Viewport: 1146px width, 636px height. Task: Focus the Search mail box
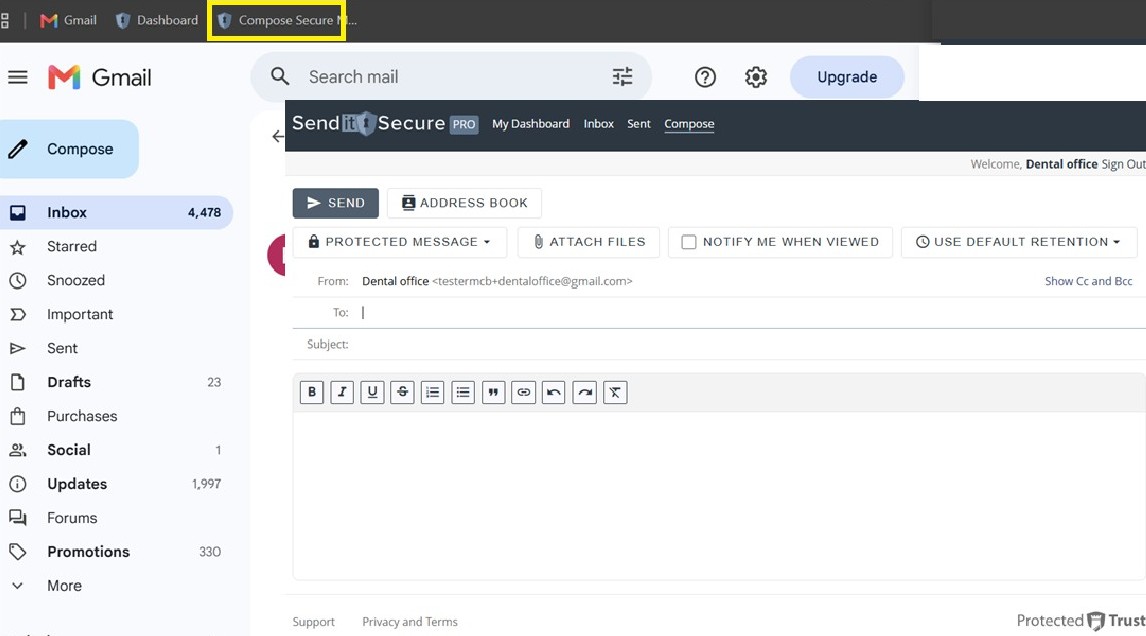[x=453, y=77]
